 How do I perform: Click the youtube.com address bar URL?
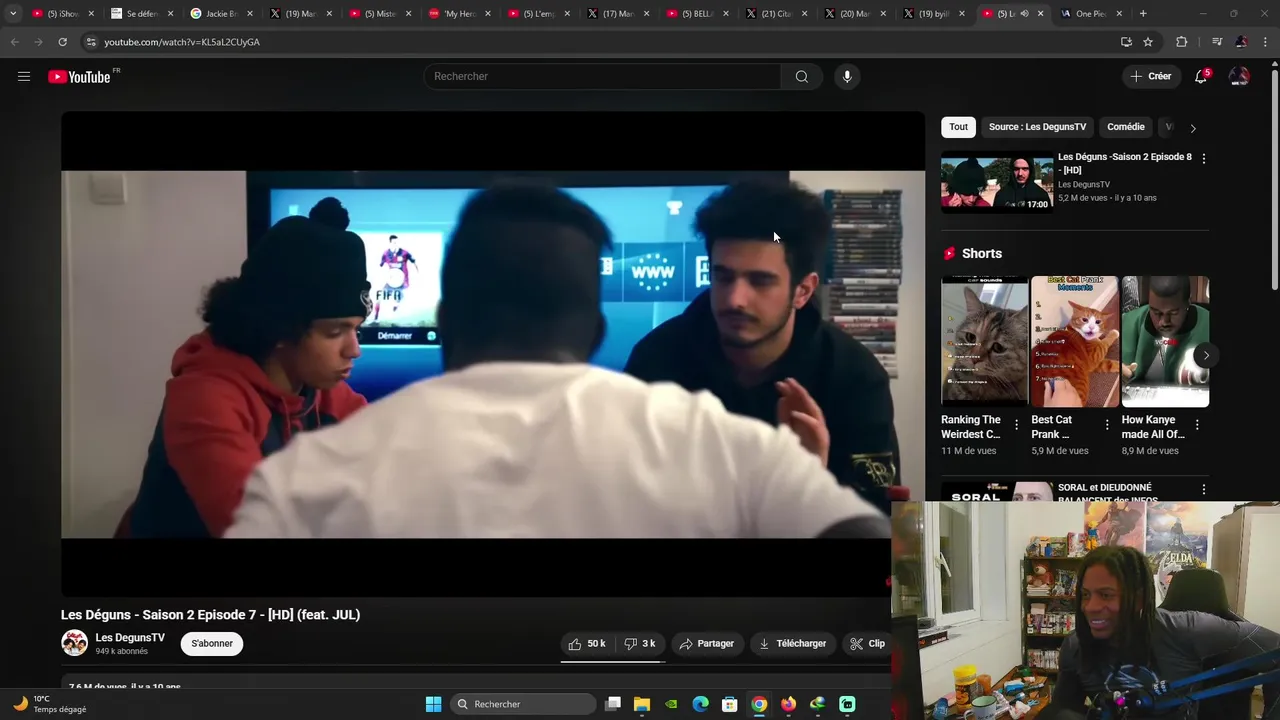tap(182, 42)
